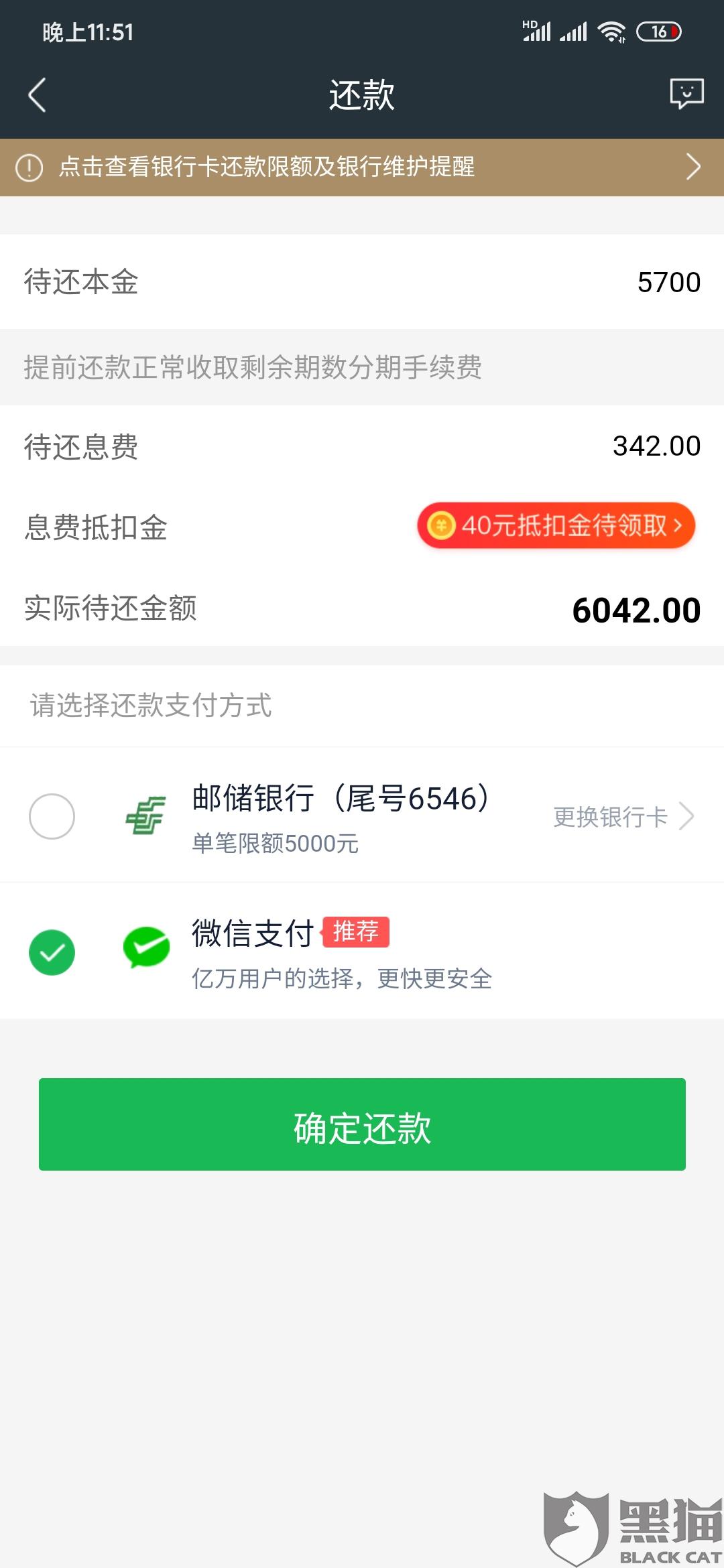Tap the WeChat Pay logo
Image resolution: width=724 pixels, height=1568 pixels.
click(x=146, y=948)
